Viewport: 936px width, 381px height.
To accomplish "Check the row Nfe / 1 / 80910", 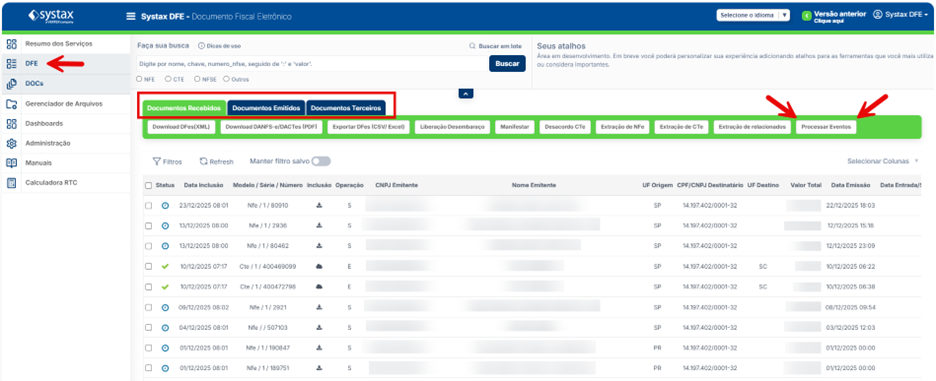I will tap(148, 205).
